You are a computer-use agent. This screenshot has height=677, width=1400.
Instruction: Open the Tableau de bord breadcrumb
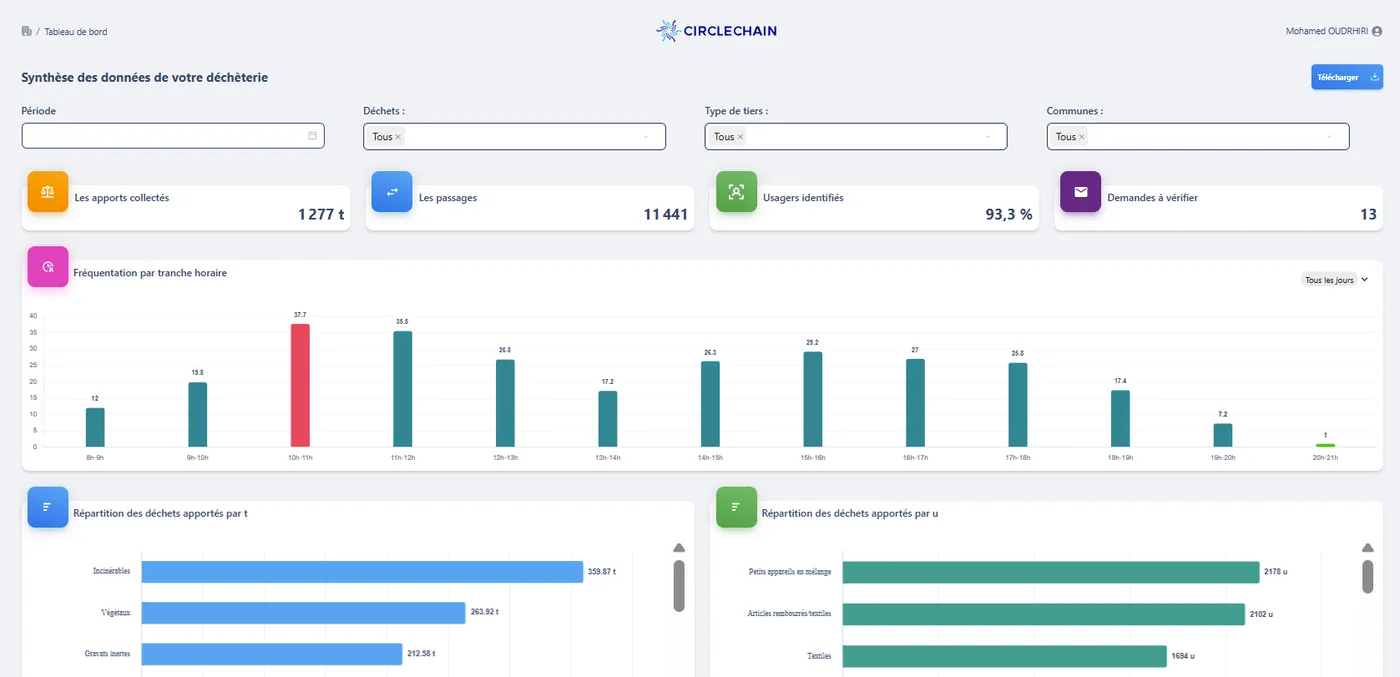pos(76,32)
